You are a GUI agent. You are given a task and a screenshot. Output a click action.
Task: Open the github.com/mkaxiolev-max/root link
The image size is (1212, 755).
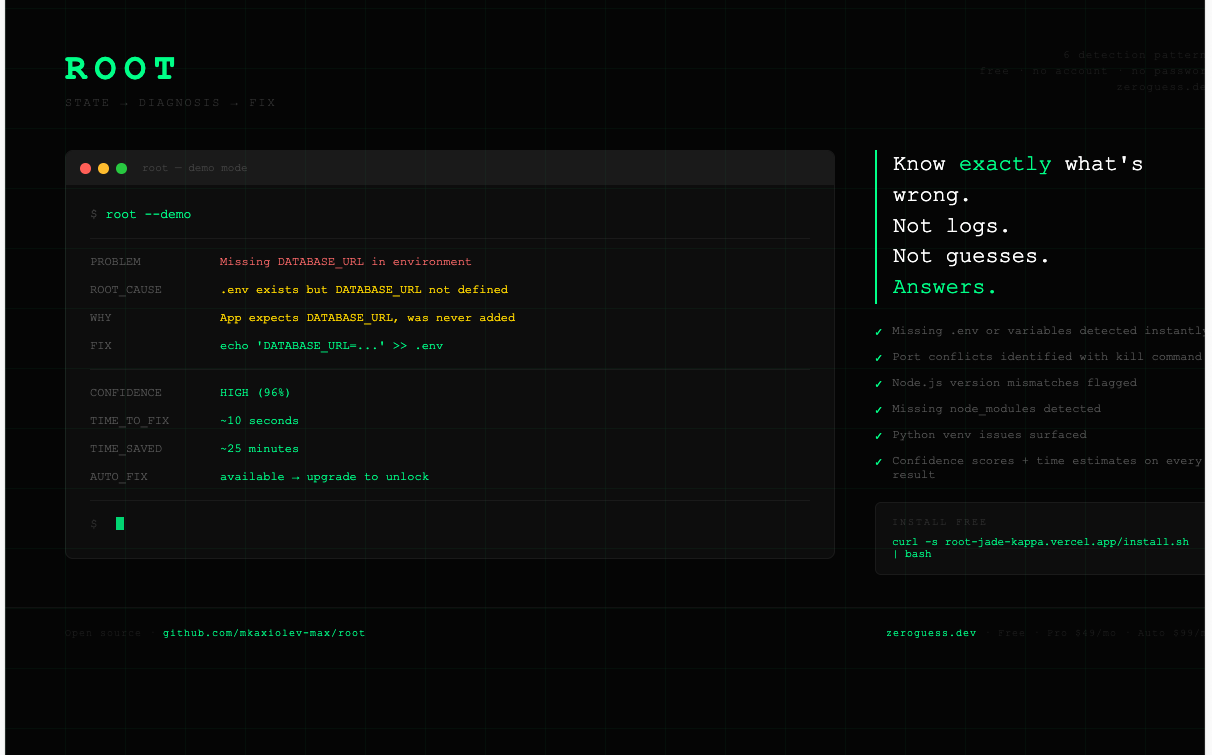(x=264, y=633)
